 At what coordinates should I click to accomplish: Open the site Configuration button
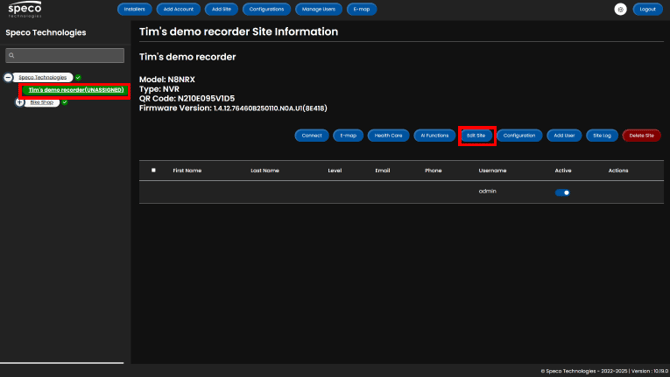(519, 135)
